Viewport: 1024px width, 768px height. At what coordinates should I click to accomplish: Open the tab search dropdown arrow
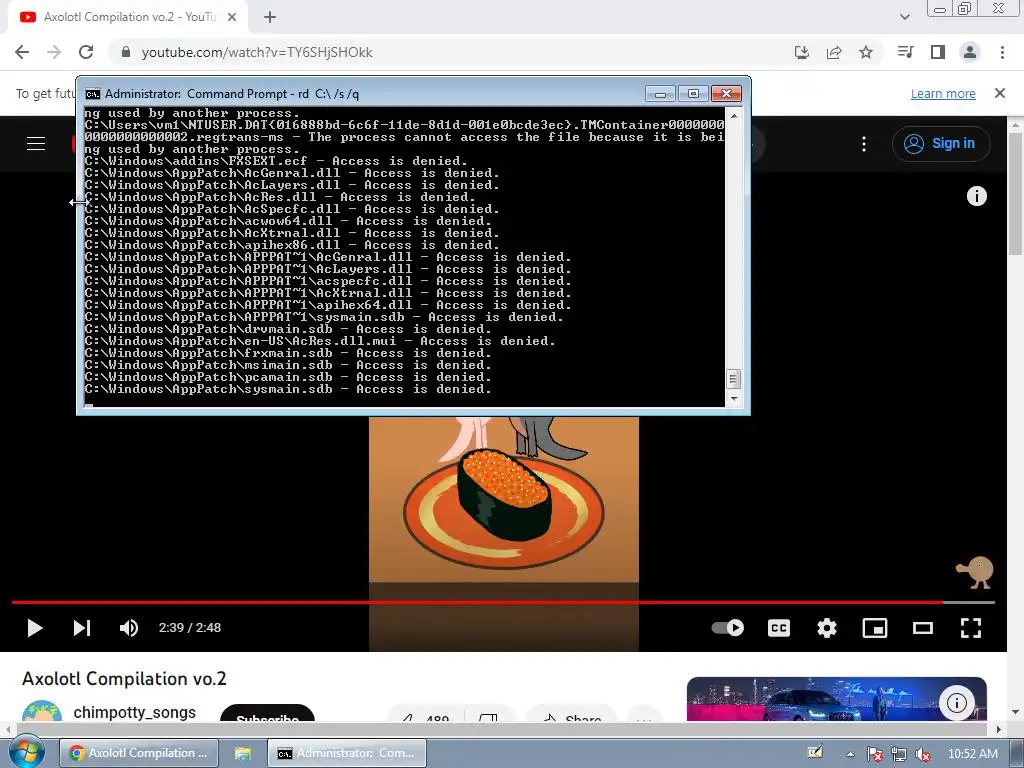[x=904, y=18]
